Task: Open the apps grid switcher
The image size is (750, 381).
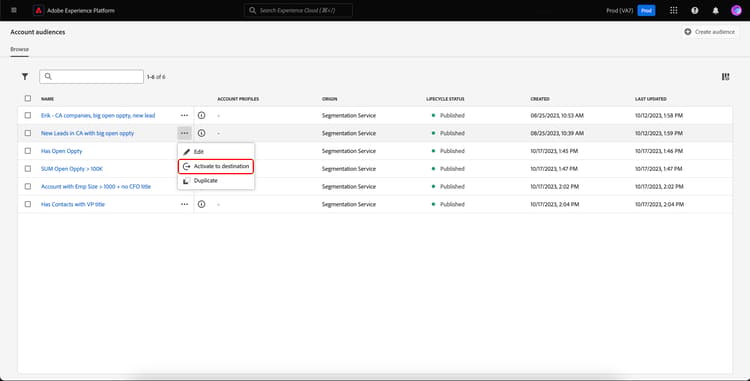Action: 673,10
